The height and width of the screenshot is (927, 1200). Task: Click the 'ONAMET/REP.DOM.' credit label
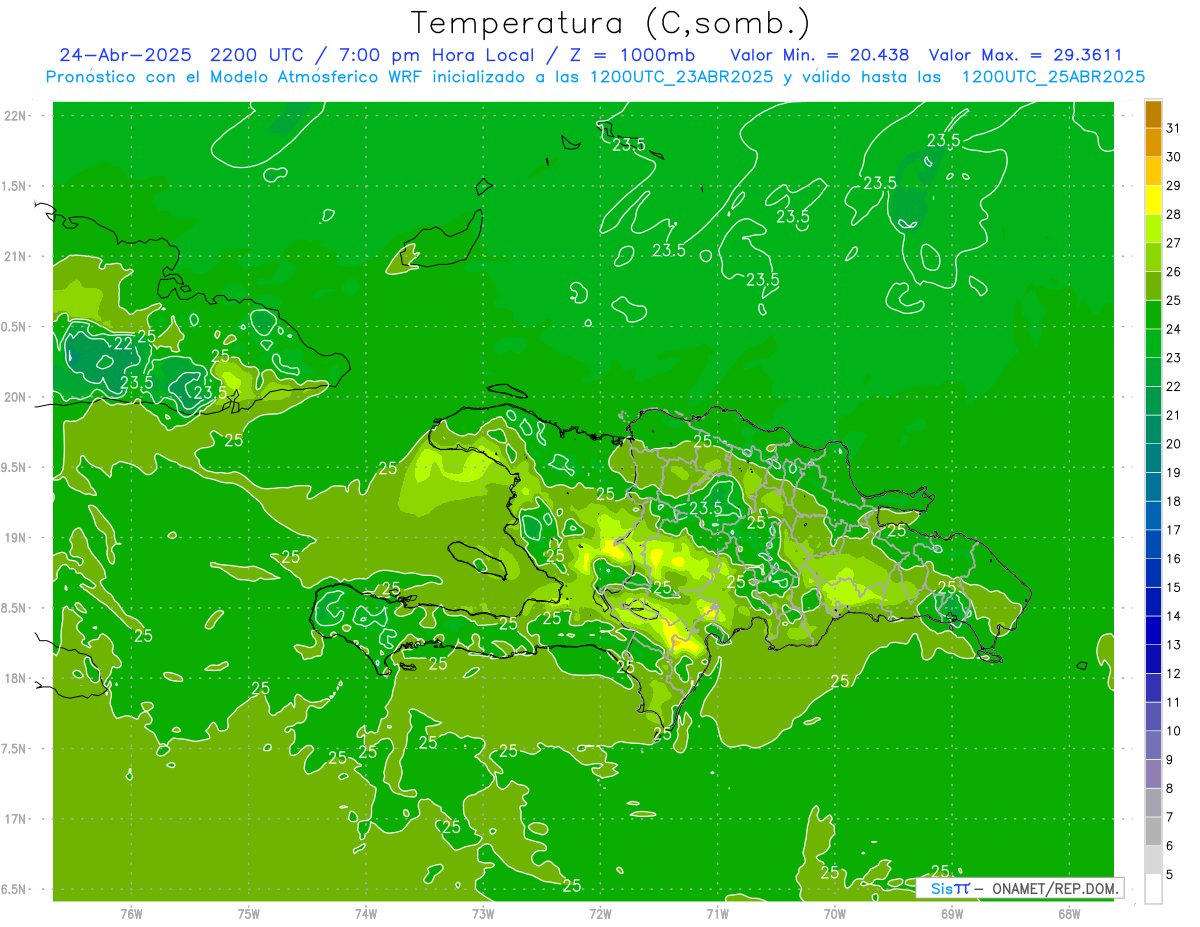1055,888
